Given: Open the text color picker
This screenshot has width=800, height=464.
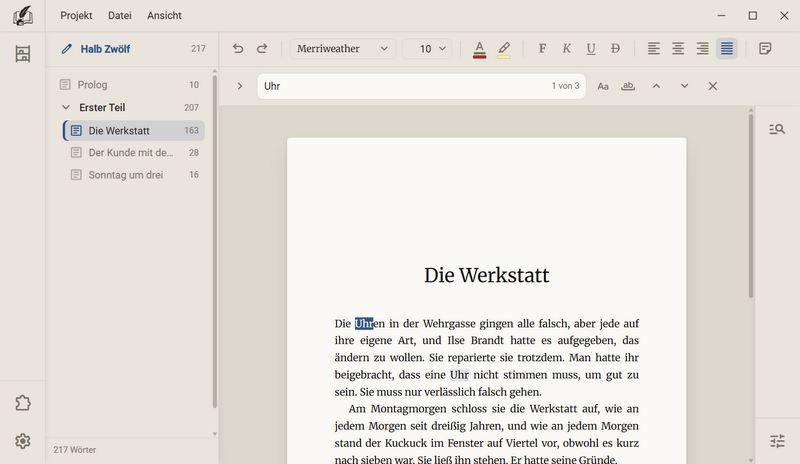Looking at the screenshot, I should [x=479, y=50].
